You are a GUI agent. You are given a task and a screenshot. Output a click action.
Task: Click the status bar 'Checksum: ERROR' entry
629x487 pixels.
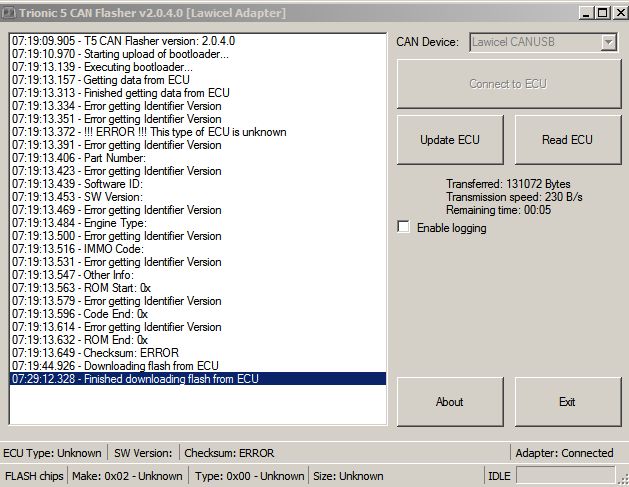pyautogui.click(x=229, y=453)
